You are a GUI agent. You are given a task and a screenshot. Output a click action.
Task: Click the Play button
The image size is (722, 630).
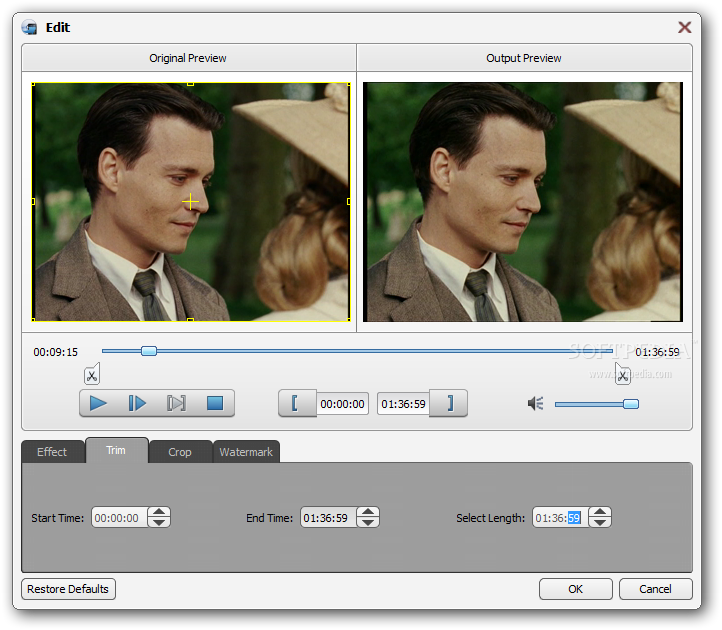(98, 403)
